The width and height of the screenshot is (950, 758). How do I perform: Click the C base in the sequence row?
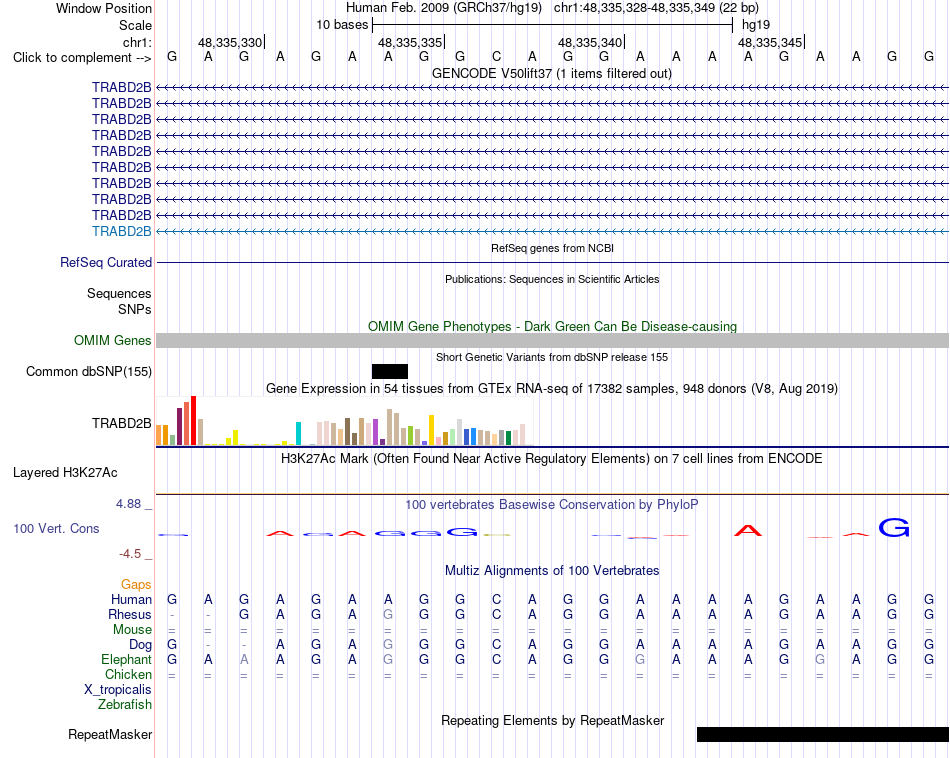tap(496, 57)
